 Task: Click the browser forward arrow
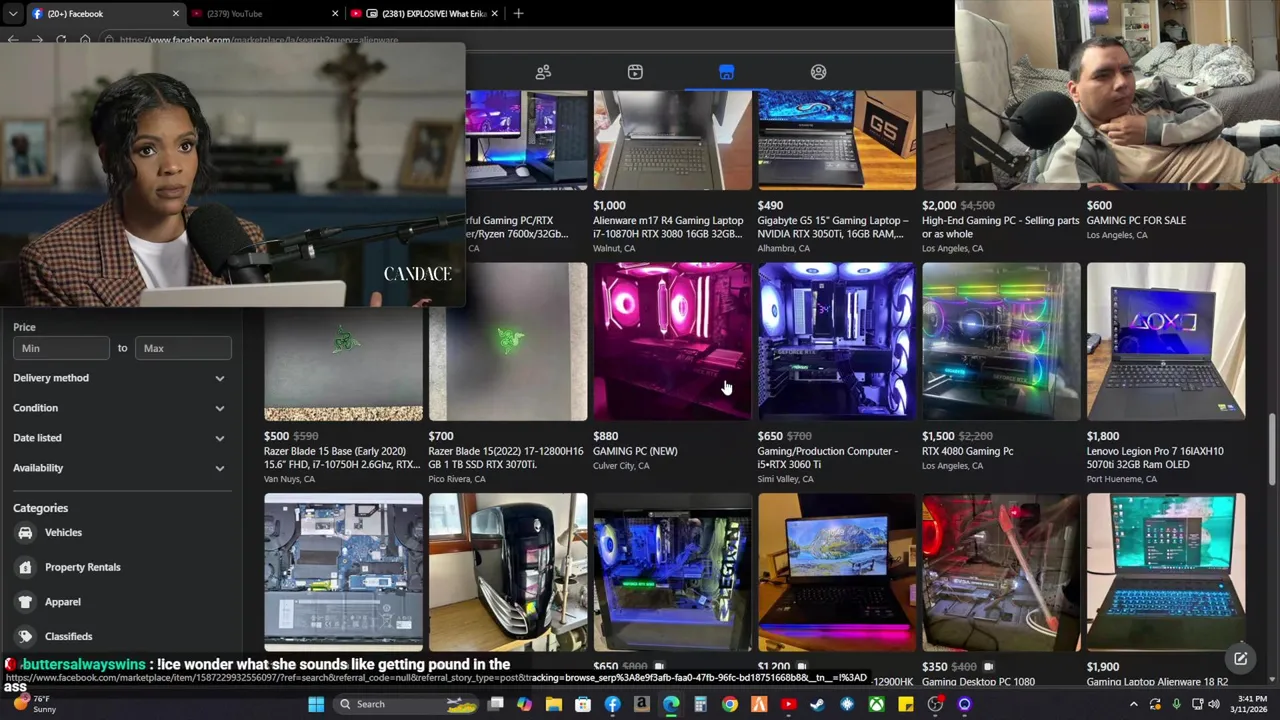[x=37, y=40]
